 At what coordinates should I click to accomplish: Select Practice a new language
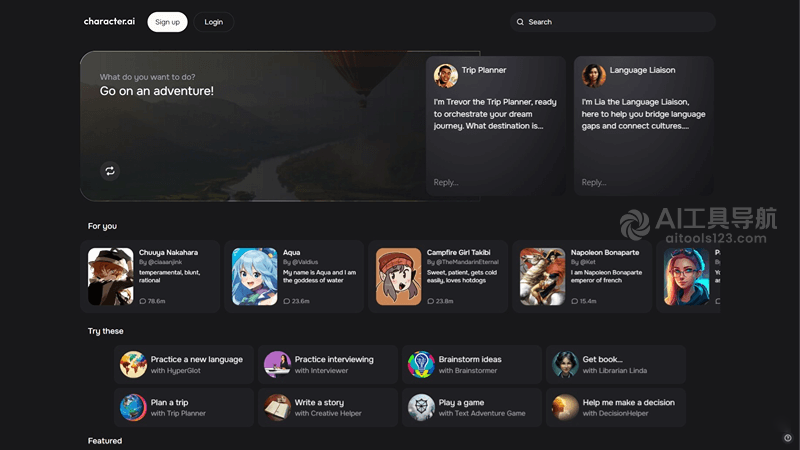pos(184,364)
